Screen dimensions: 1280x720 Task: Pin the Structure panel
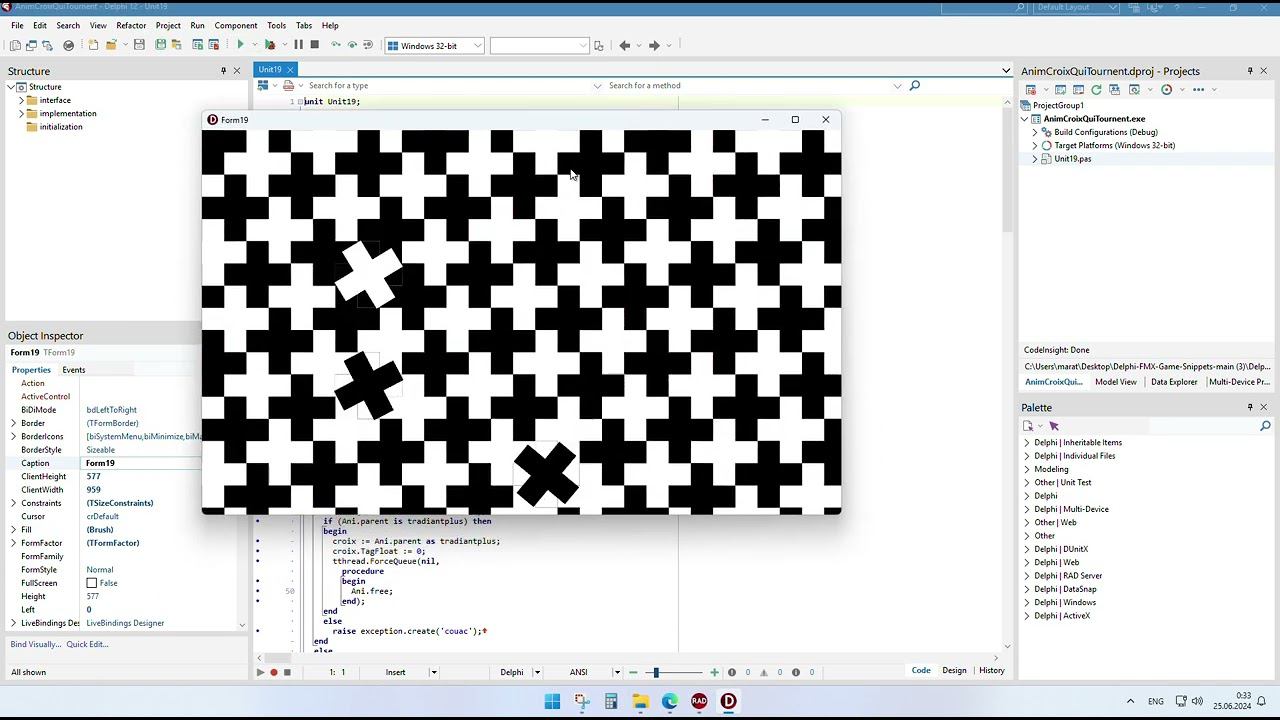223,71
